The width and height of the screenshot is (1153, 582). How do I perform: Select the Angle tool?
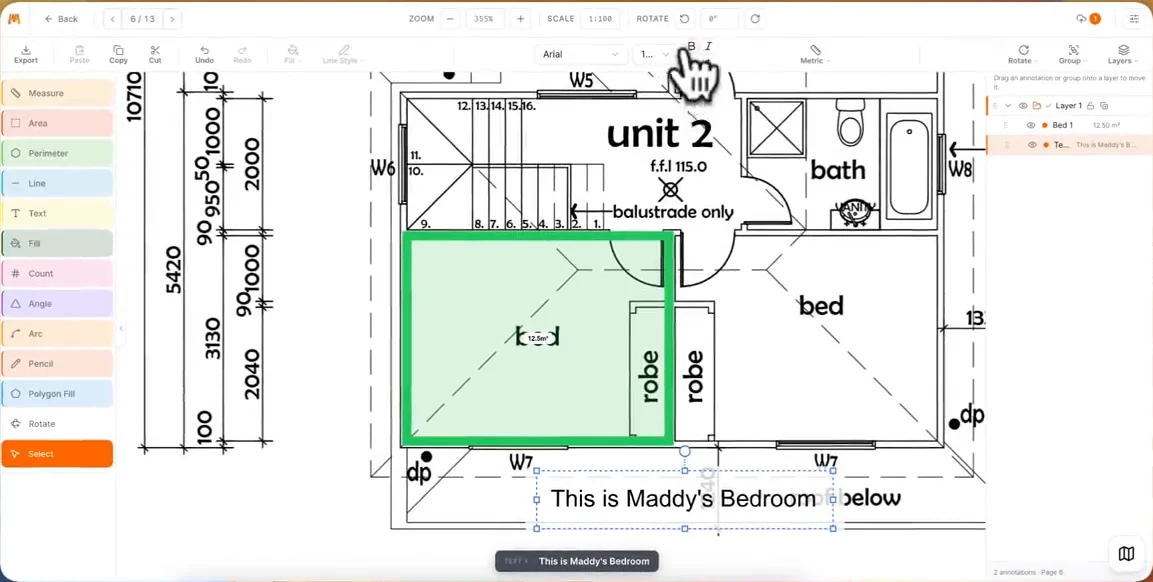point(57,304)
